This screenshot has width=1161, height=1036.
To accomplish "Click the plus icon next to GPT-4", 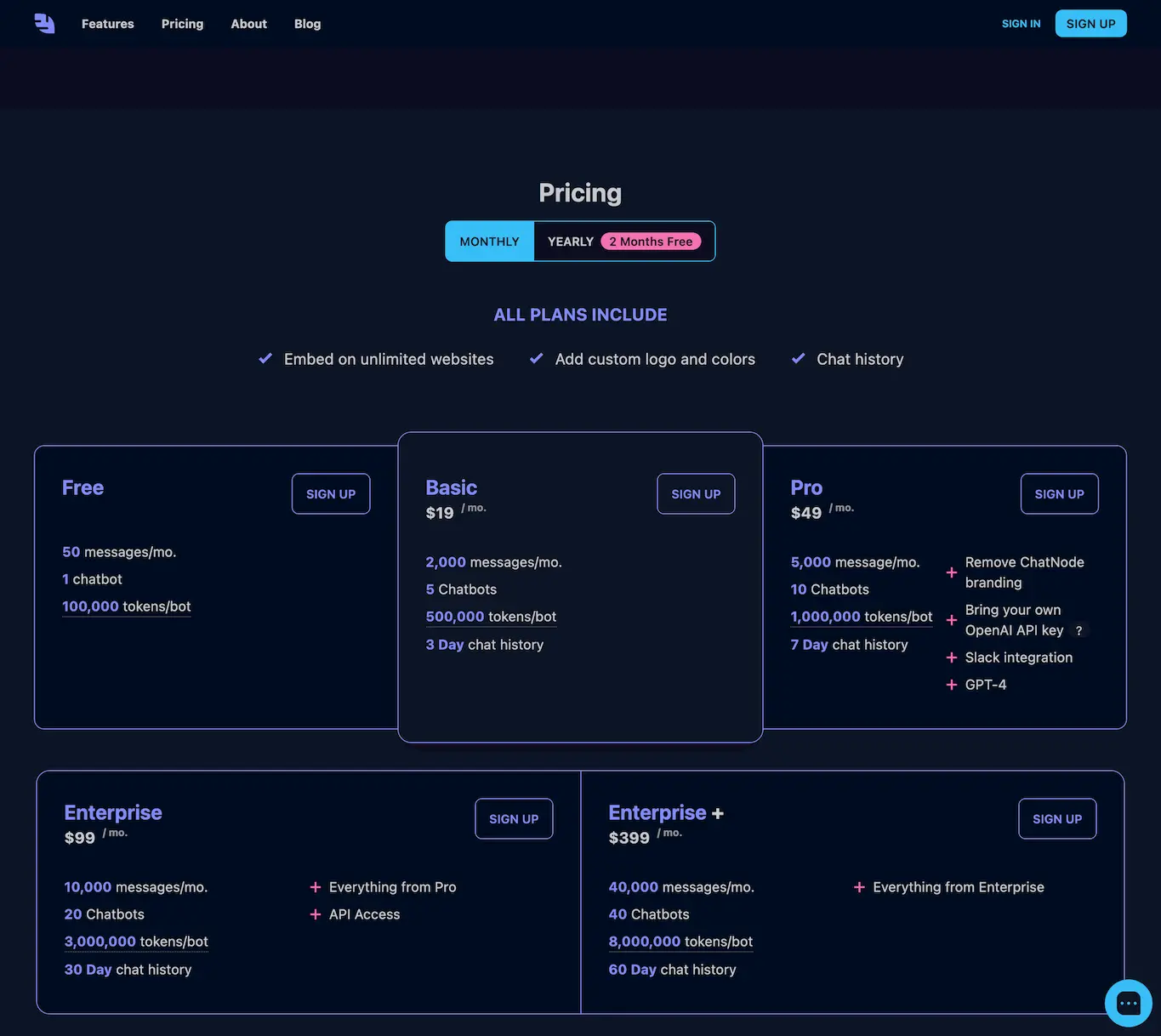I will pyautogui.click(x=951, y=685).
